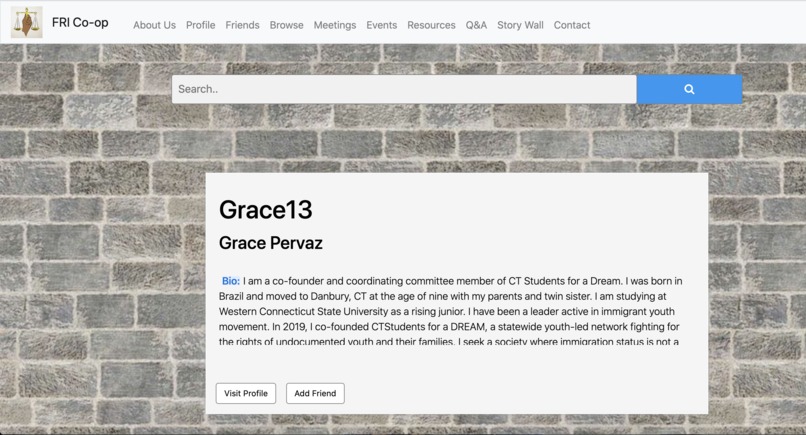Click the magnifier search button
The height and width of the screenshot is (435, 806).
click(x=689, y=89)
